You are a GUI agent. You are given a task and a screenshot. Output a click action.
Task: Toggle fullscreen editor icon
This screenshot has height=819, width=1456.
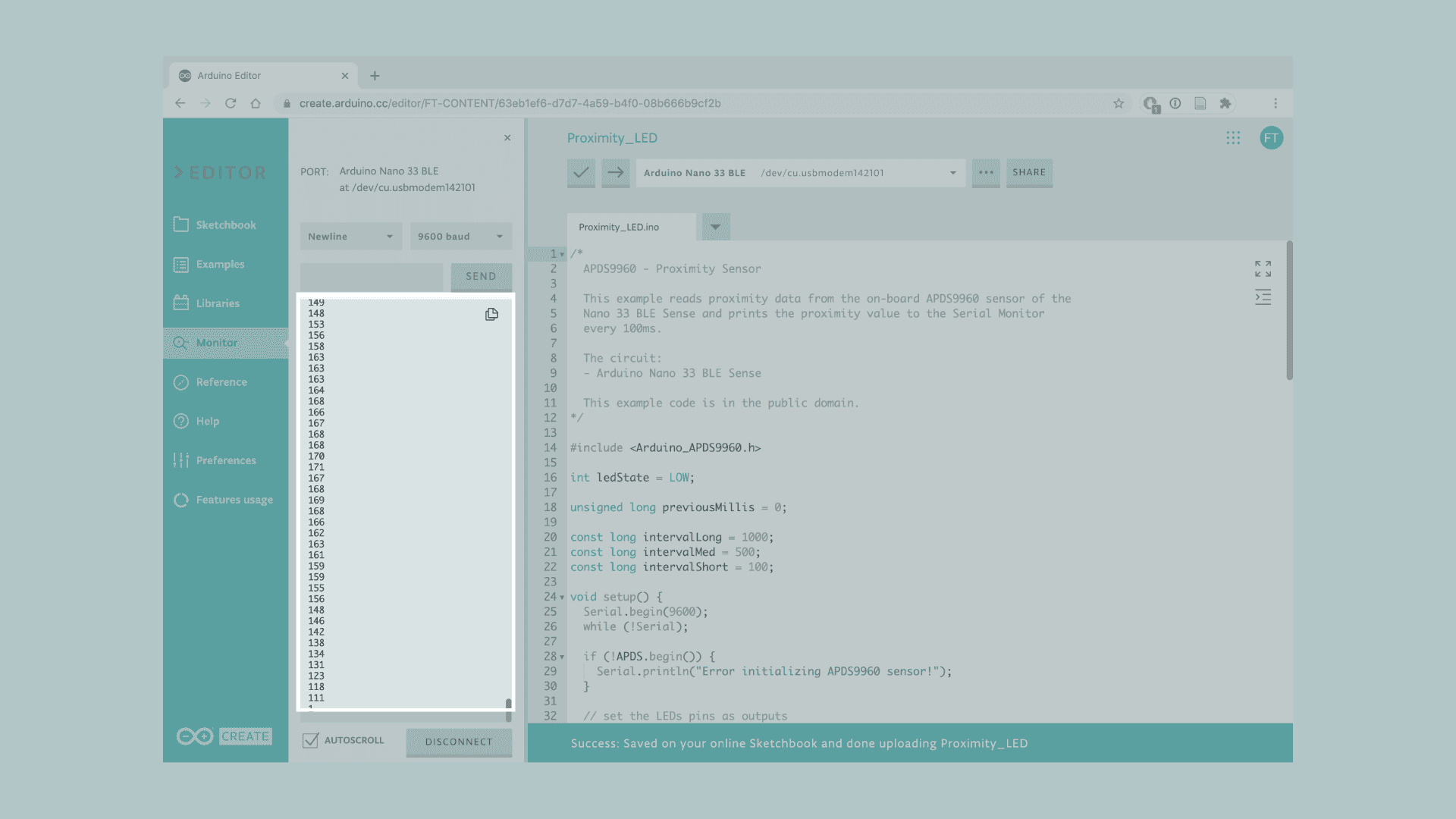click(1263, 268)
